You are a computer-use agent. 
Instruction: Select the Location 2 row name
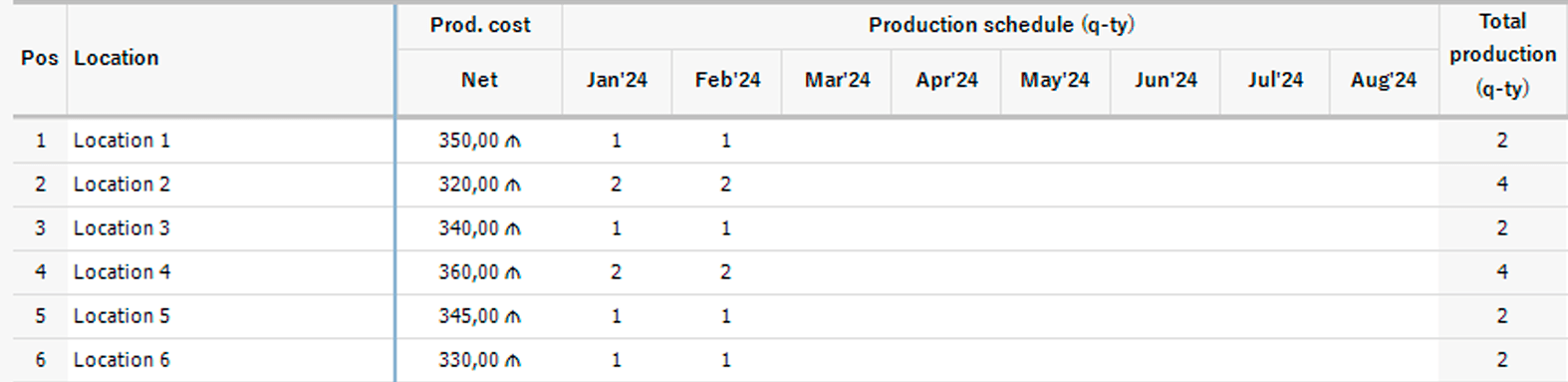tap(122, 185)
